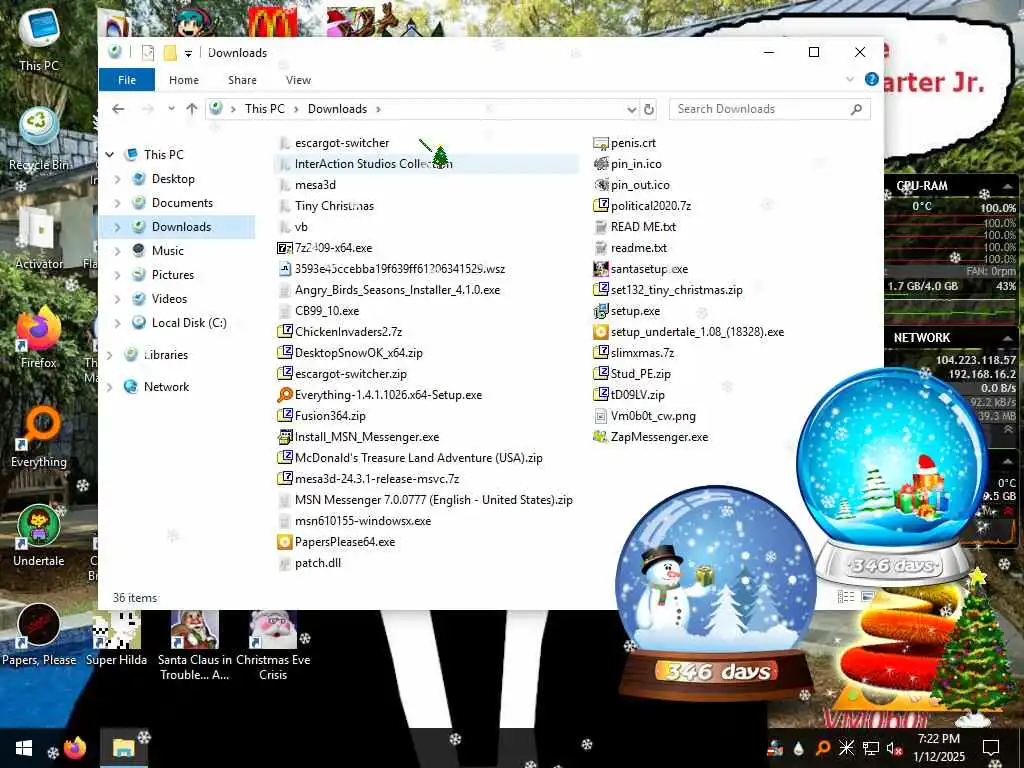Image resolution: width=1024 pixels, height=768 pixels.
Task: Open the address bar history dropdown
Action: tap(632, 109)
